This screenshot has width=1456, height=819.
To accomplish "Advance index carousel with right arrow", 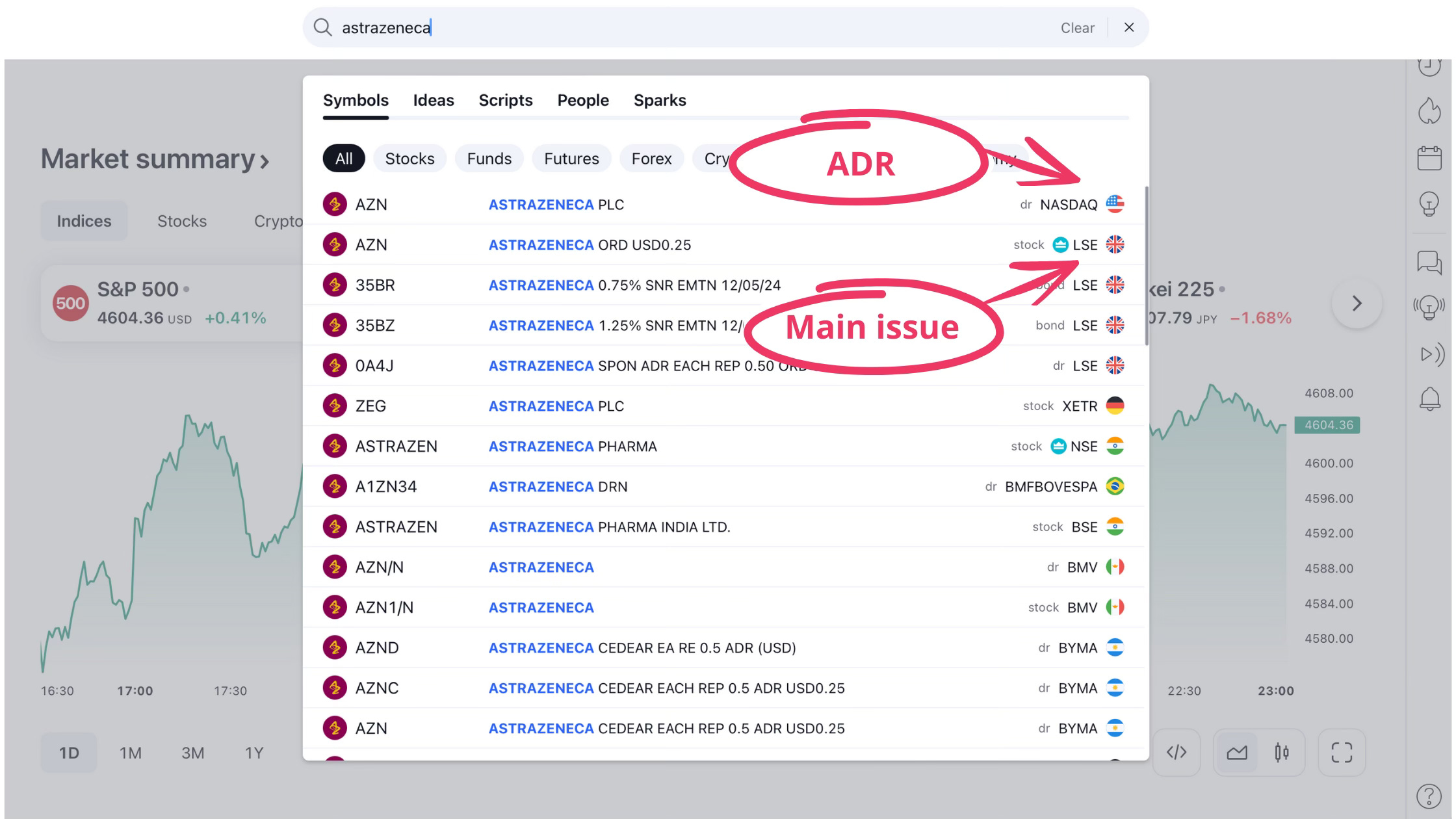I will coord(1357,303).
